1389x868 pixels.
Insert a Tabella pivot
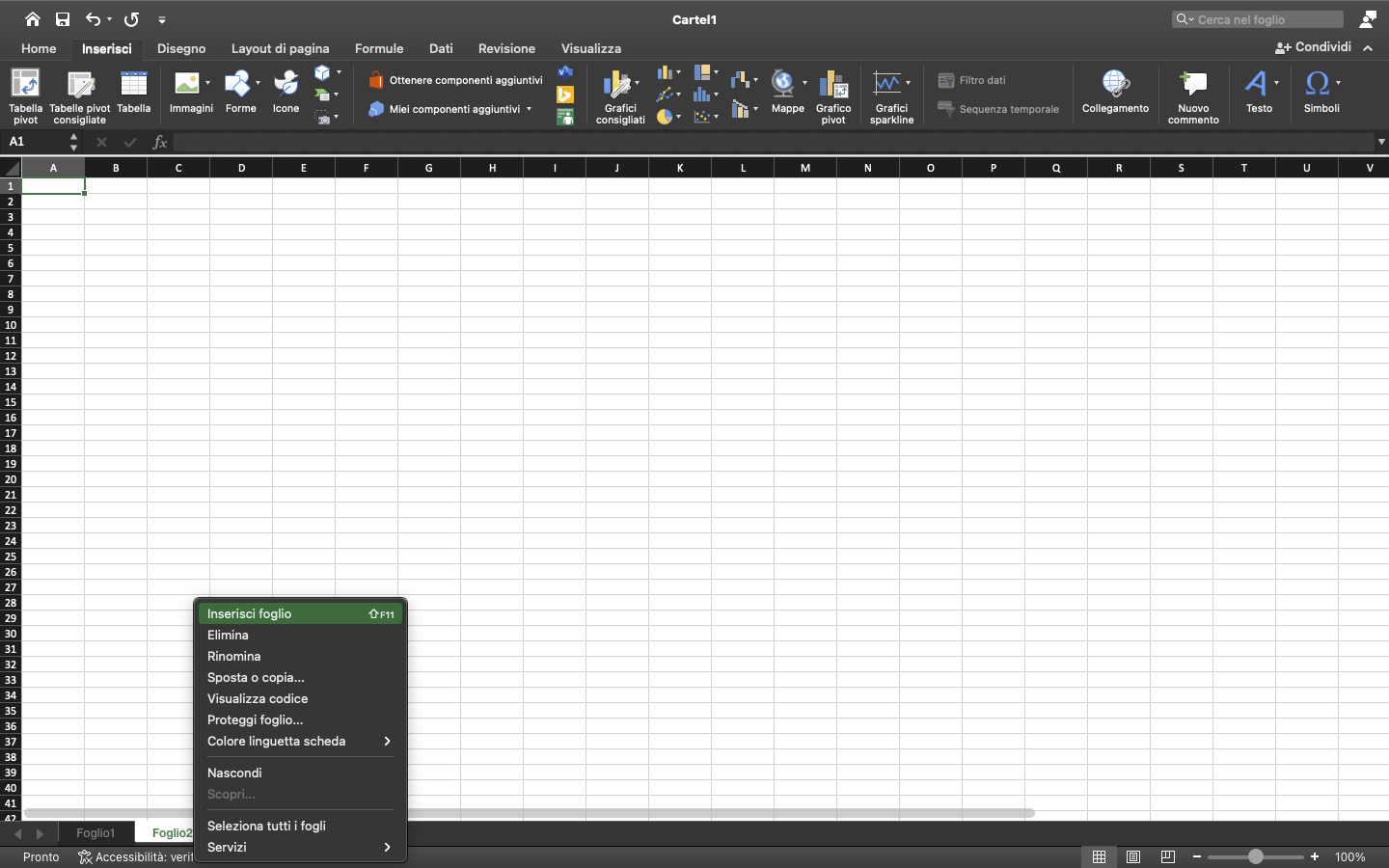[25, 96]
